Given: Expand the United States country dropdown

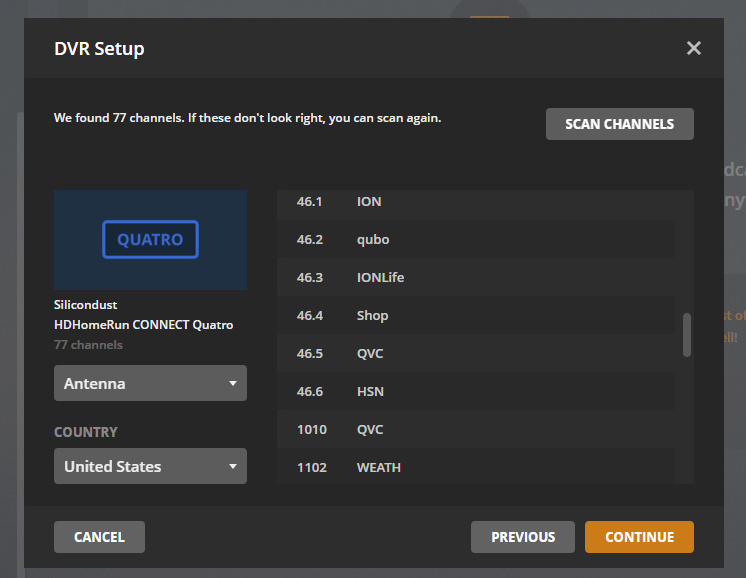Looking at the screenshot, I should (150, 466).
